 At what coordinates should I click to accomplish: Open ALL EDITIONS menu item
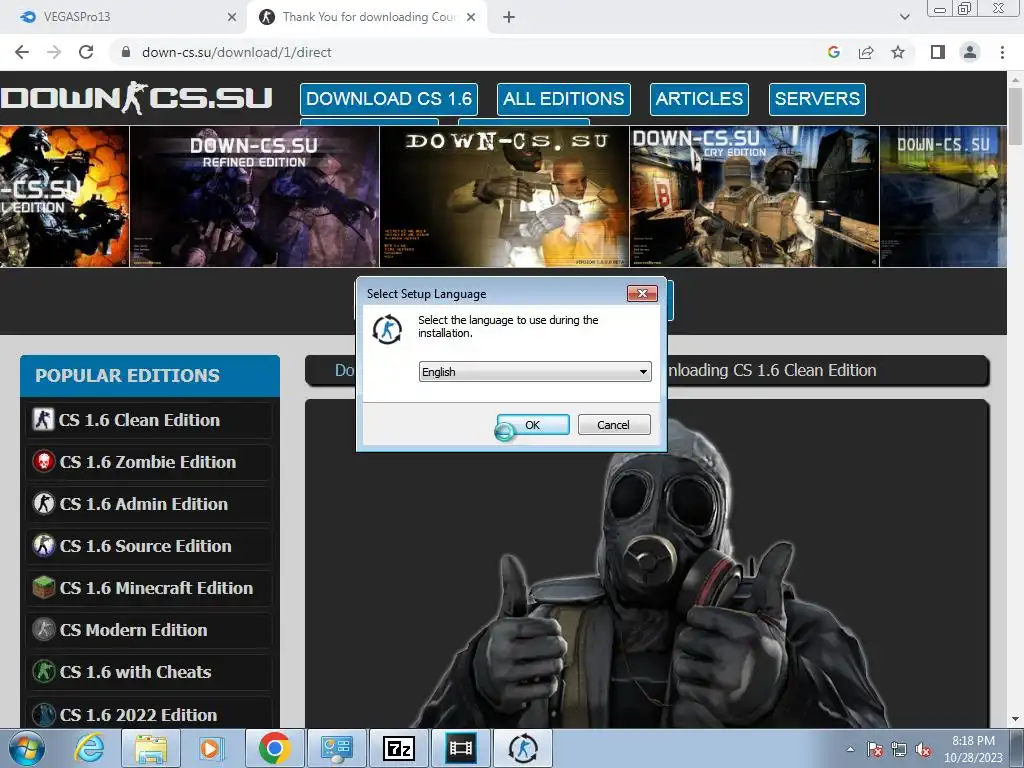click(x=564, y=99)
